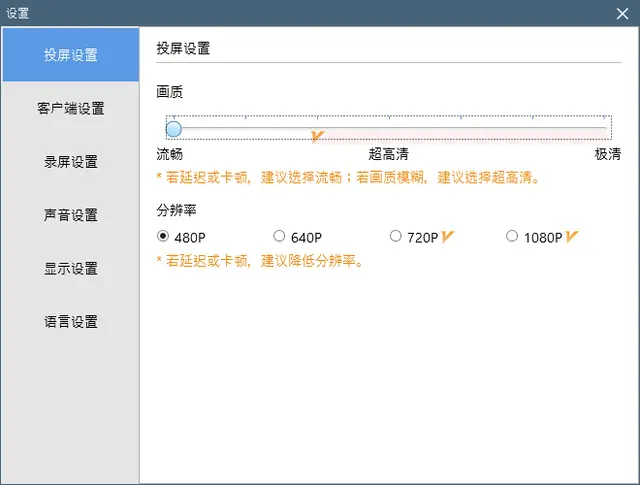Viewport: 640px width, 485px height.
Task: Close the 设置 window
Action: tap(622, 13)
